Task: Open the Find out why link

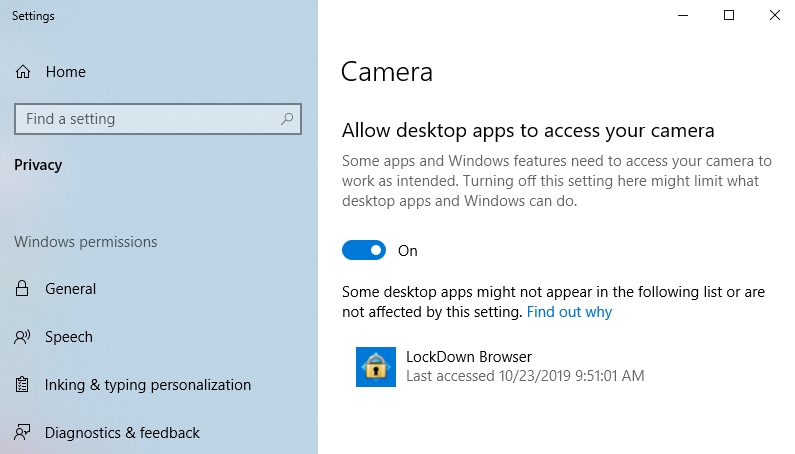Action: (x=569, y=311)
